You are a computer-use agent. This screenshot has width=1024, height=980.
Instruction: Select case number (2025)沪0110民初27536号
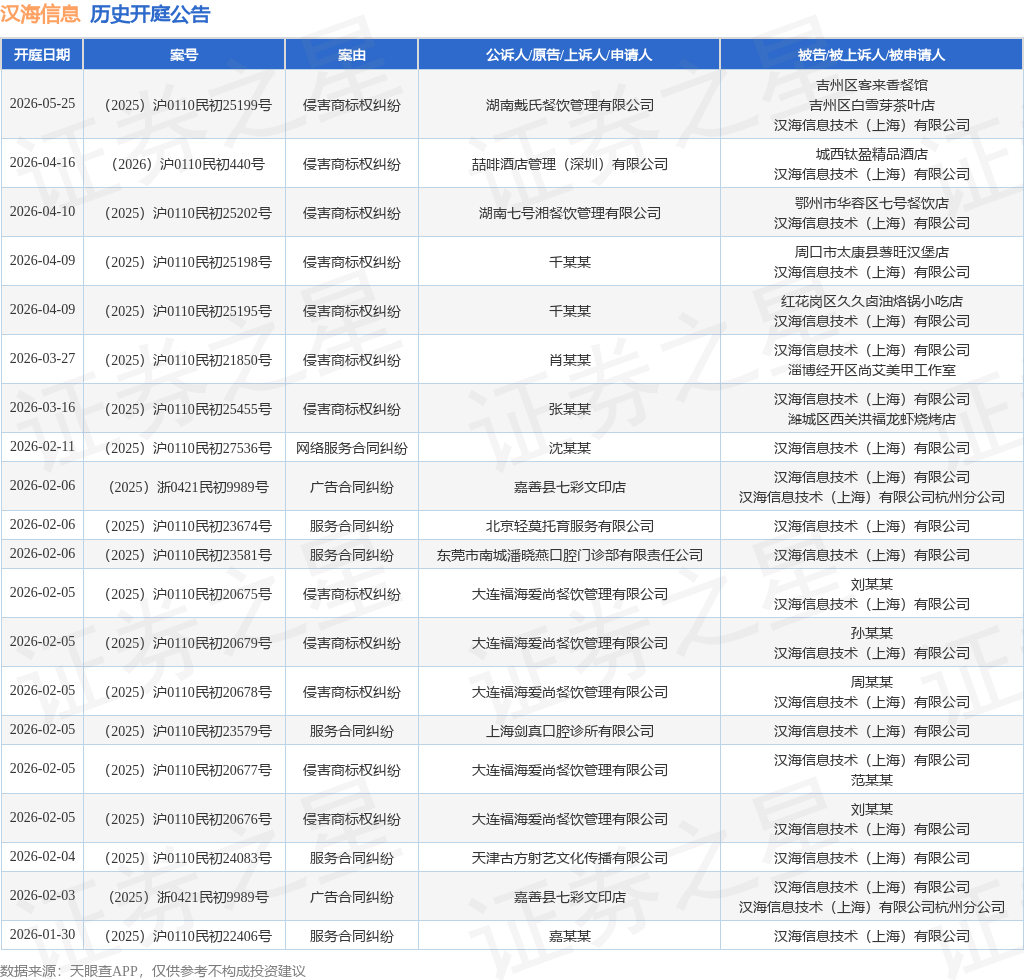(x=184, y=448)
